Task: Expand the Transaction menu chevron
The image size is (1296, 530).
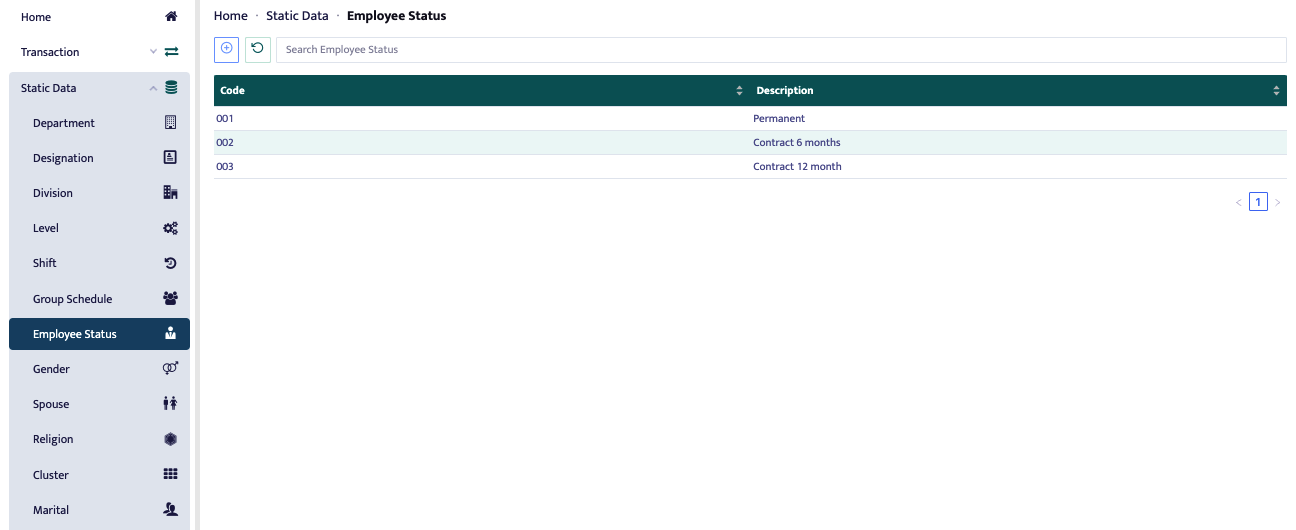Action: point(153,52)
